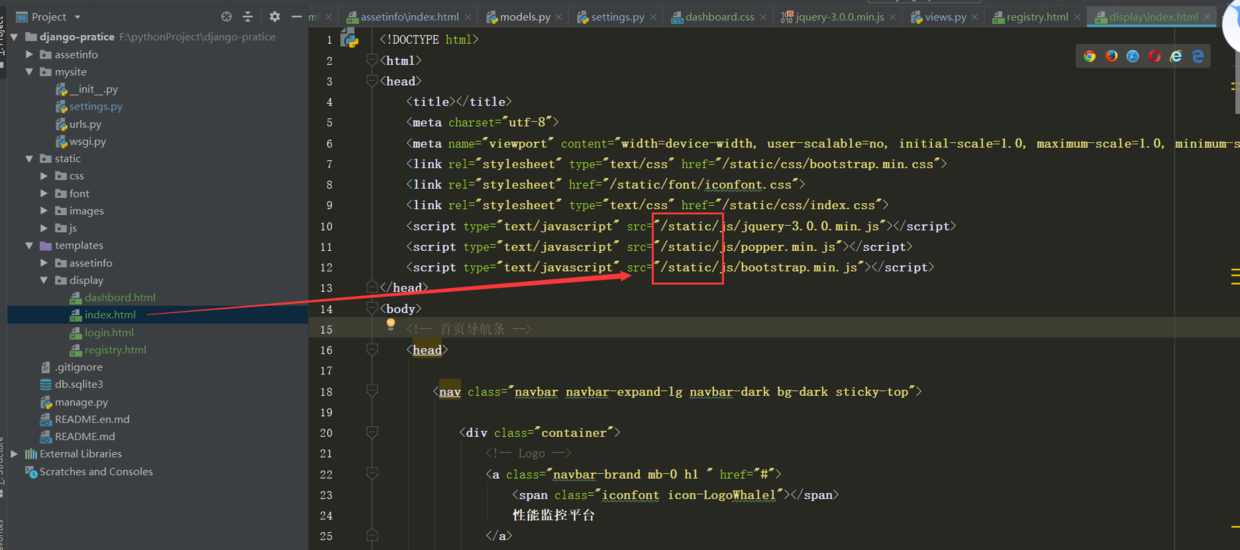The height and width of the screenshot is (550, 1240).
Task: Expand External Libraries node
Action: (16, 454)
